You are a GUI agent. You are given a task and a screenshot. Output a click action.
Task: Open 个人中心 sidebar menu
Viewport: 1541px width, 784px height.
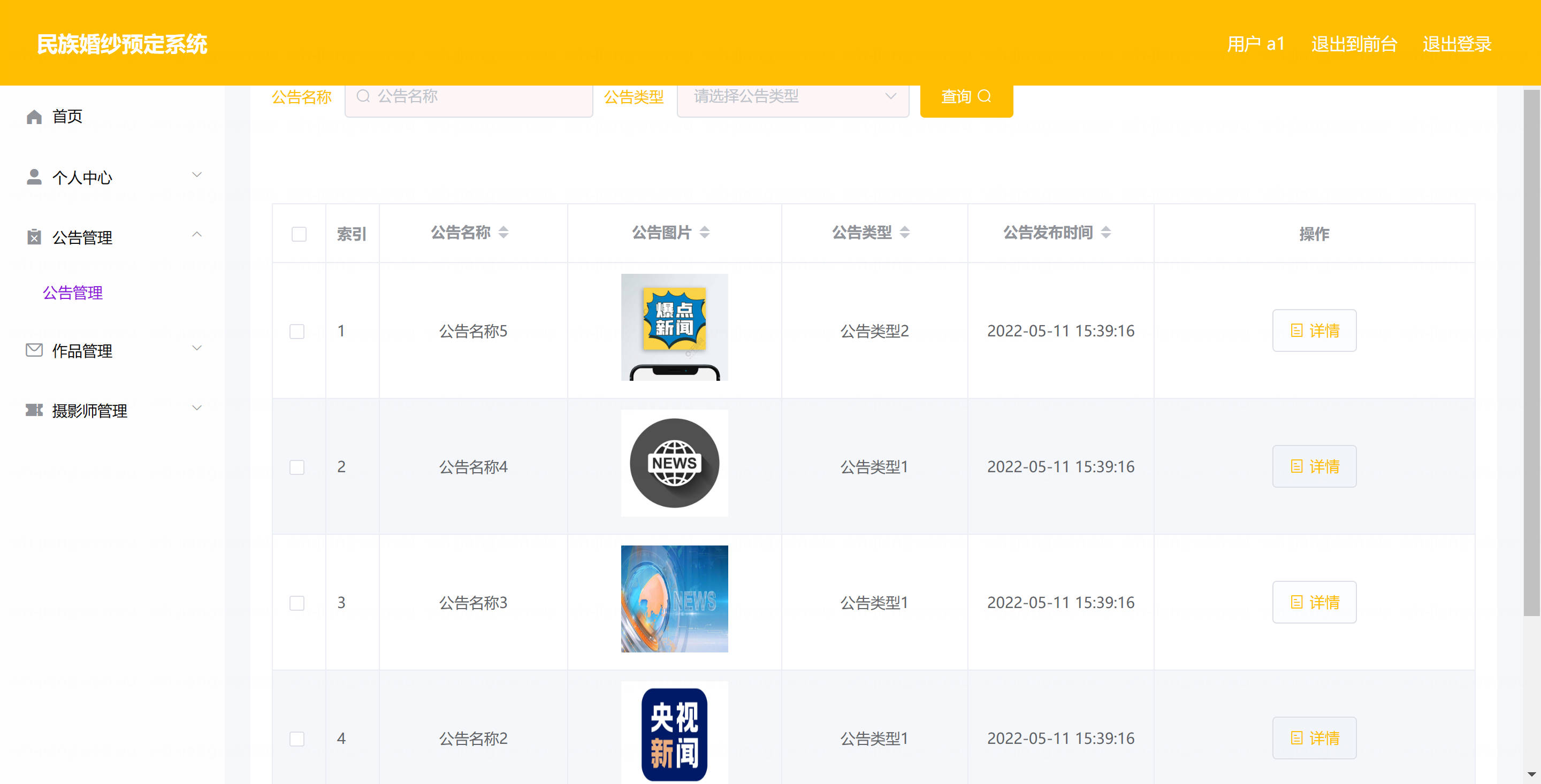112,177
